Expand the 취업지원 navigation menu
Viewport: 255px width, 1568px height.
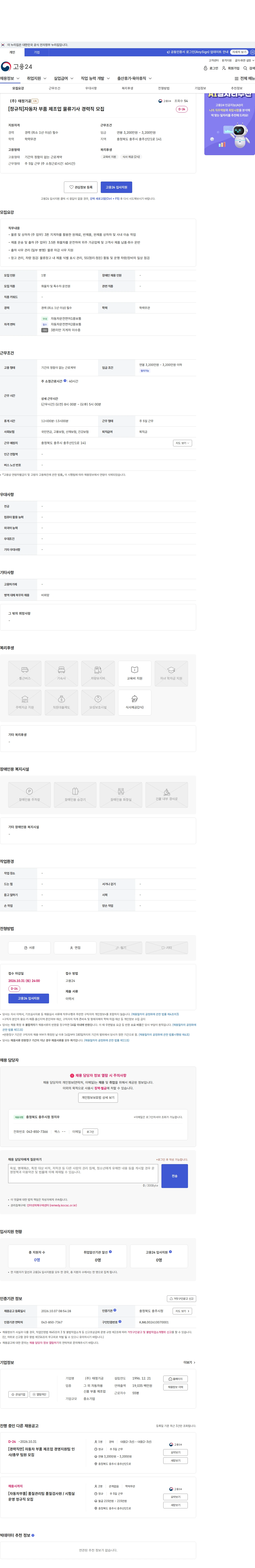coord(37,79)
